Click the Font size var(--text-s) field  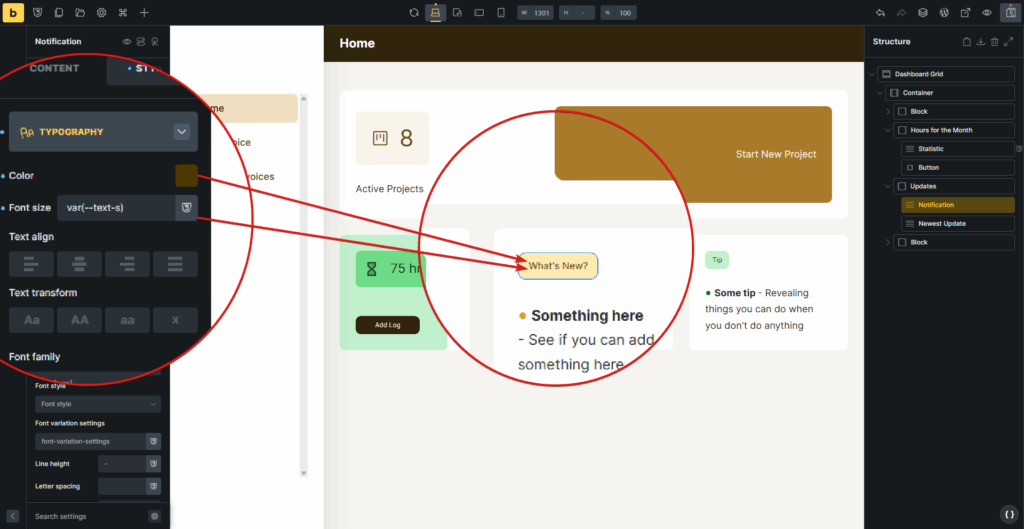pos(116,208)
